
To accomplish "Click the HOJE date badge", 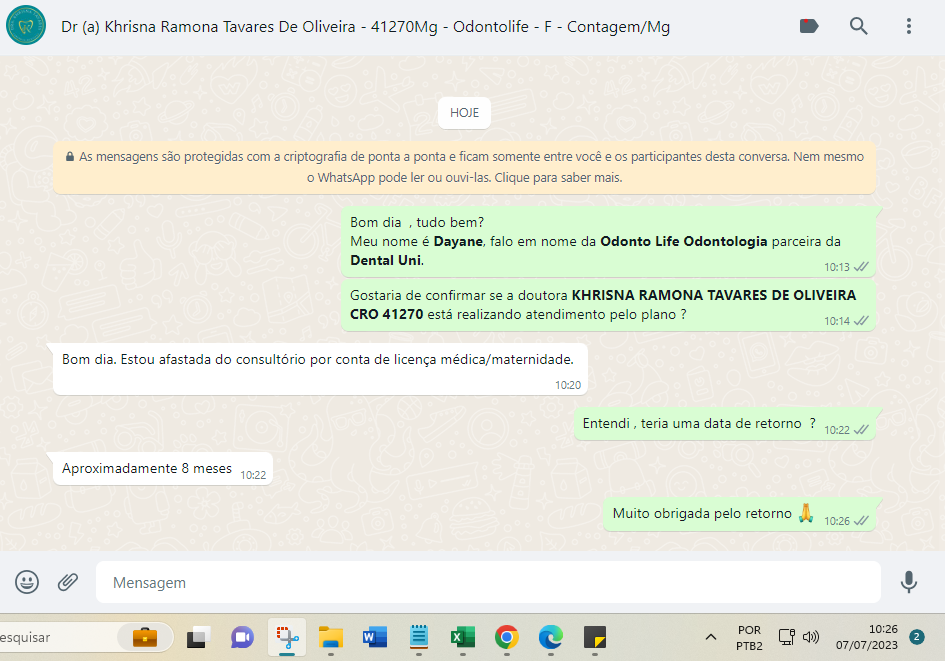I will [x=464, y=113].
